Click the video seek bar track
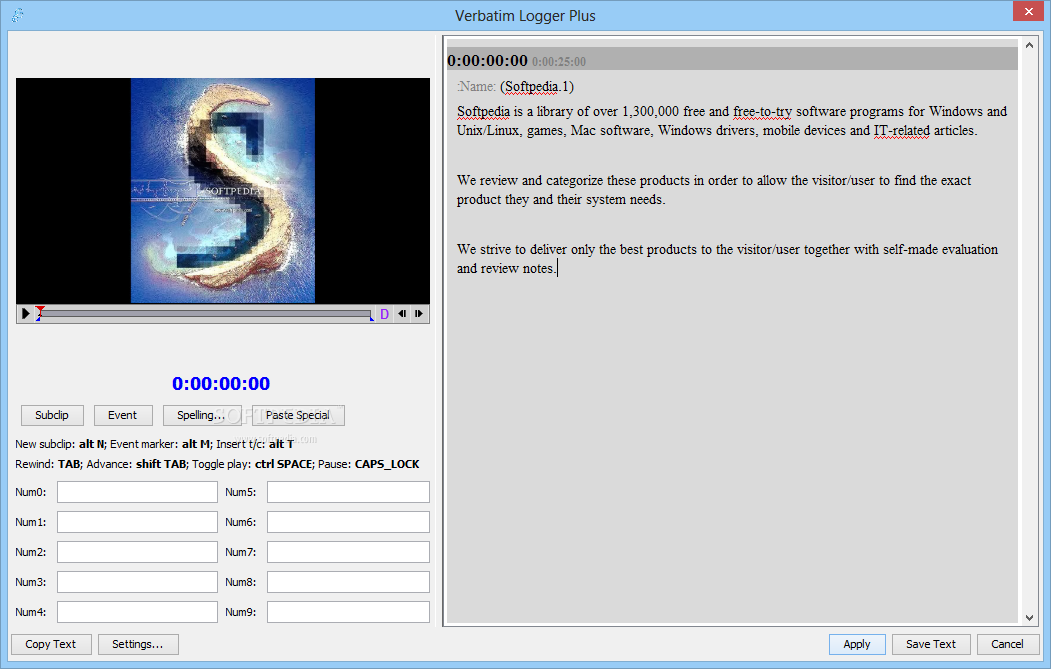The width and height of the screenshot is (1051, 669). click(x=205, y=313)
